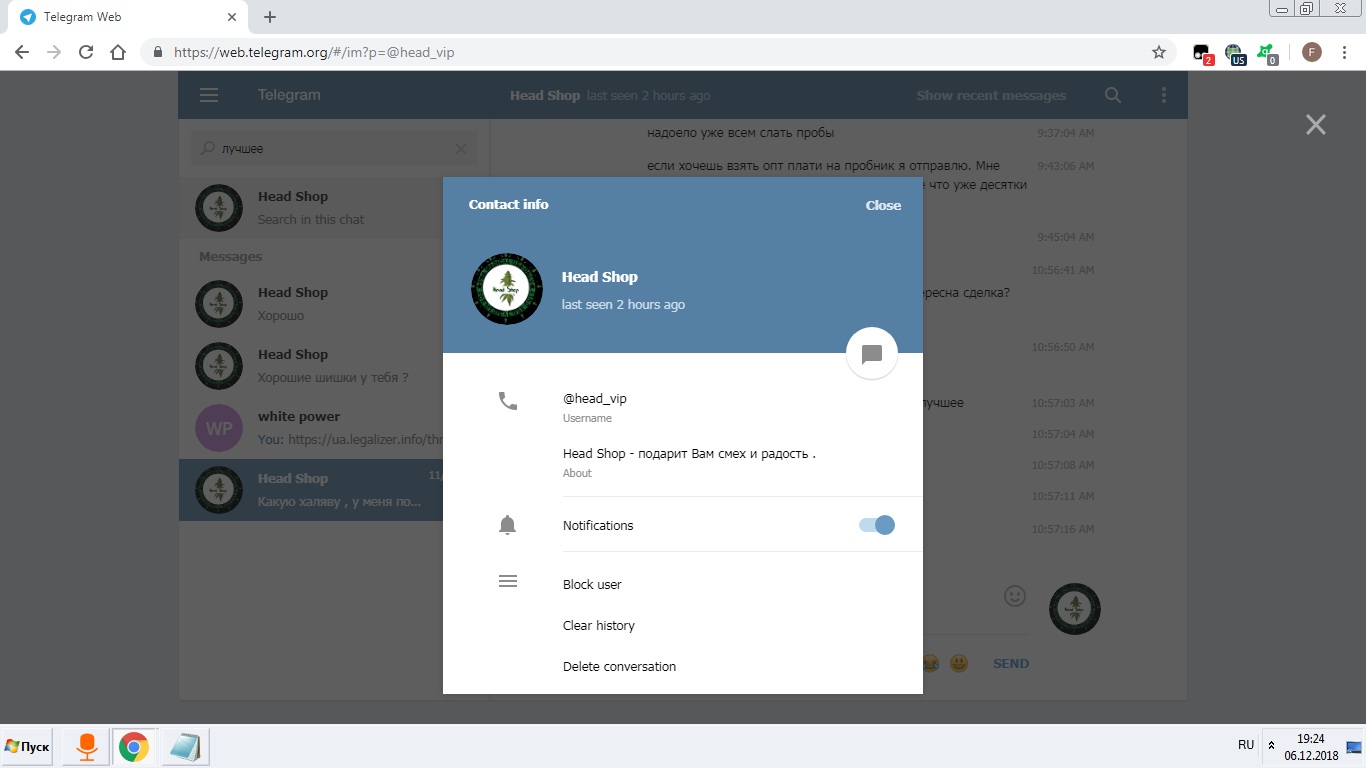Click the WP avatar circle
Viewport: 1366px width, 768px height.
click(219, 428)
